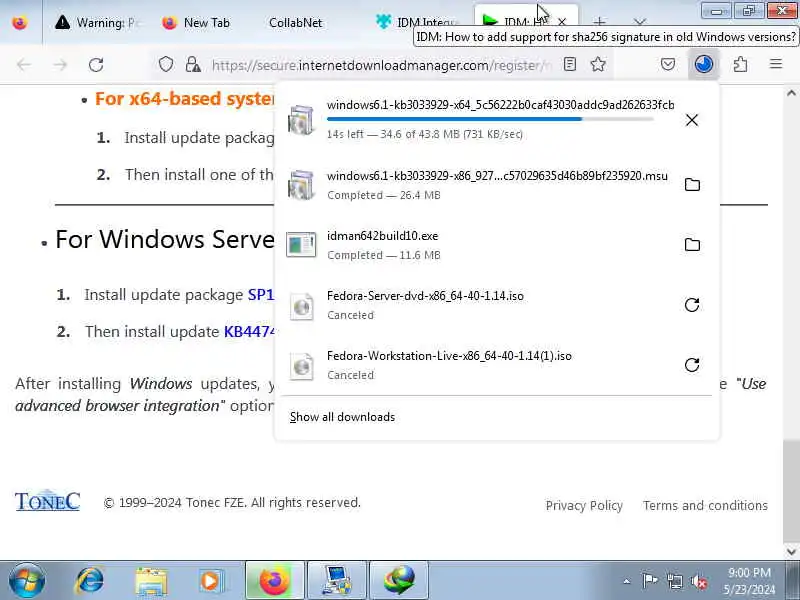
Task: Click the address bar URL field
Action: coord(381,65)
